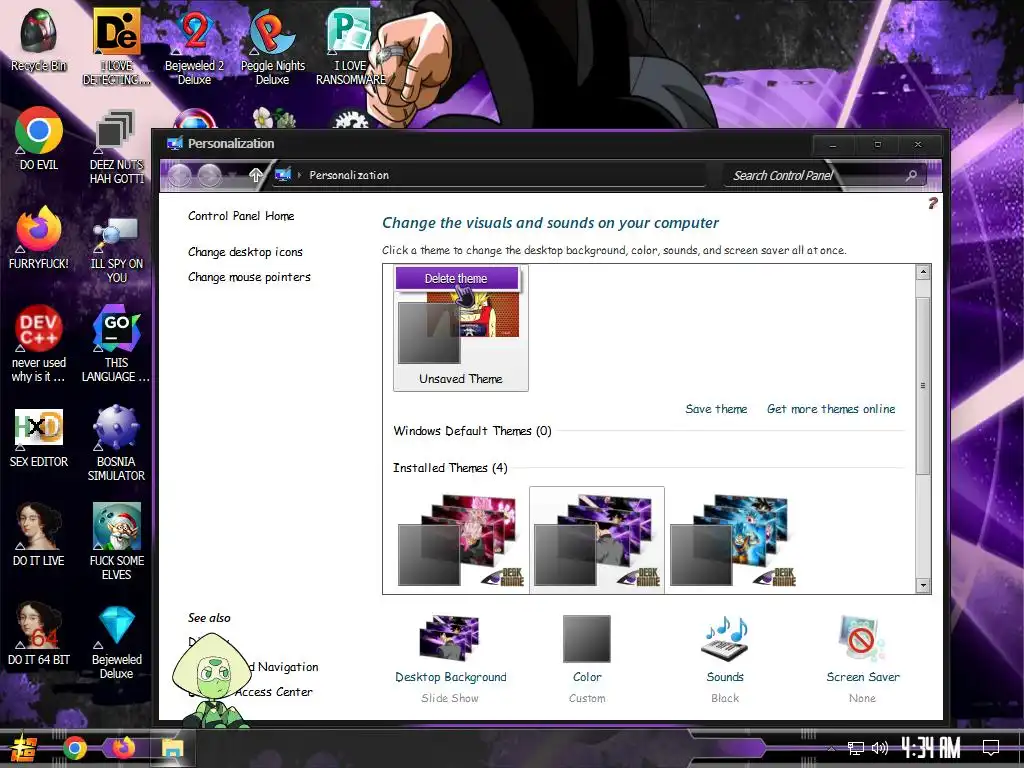This screenshot has height=768, width=1024.
Task: Click the up arrow navigation button
Action: pyautogui.click(x=256, y=175)
